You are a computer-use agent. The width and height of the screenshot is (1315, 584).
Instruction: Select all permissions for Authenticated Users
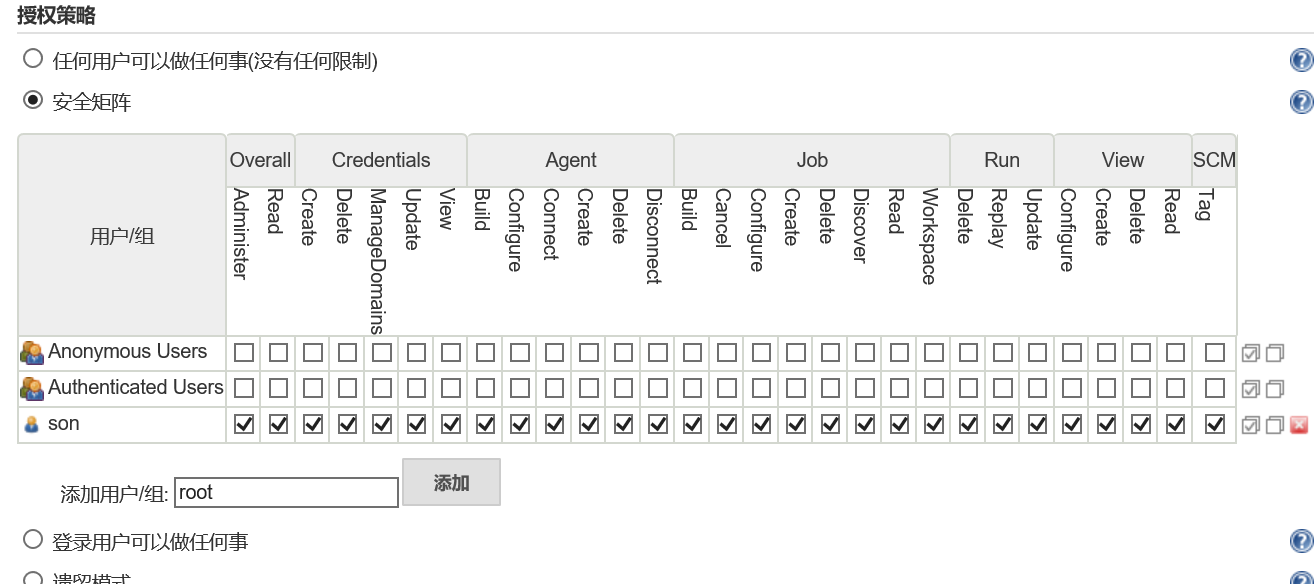(x=1250, y=389)
